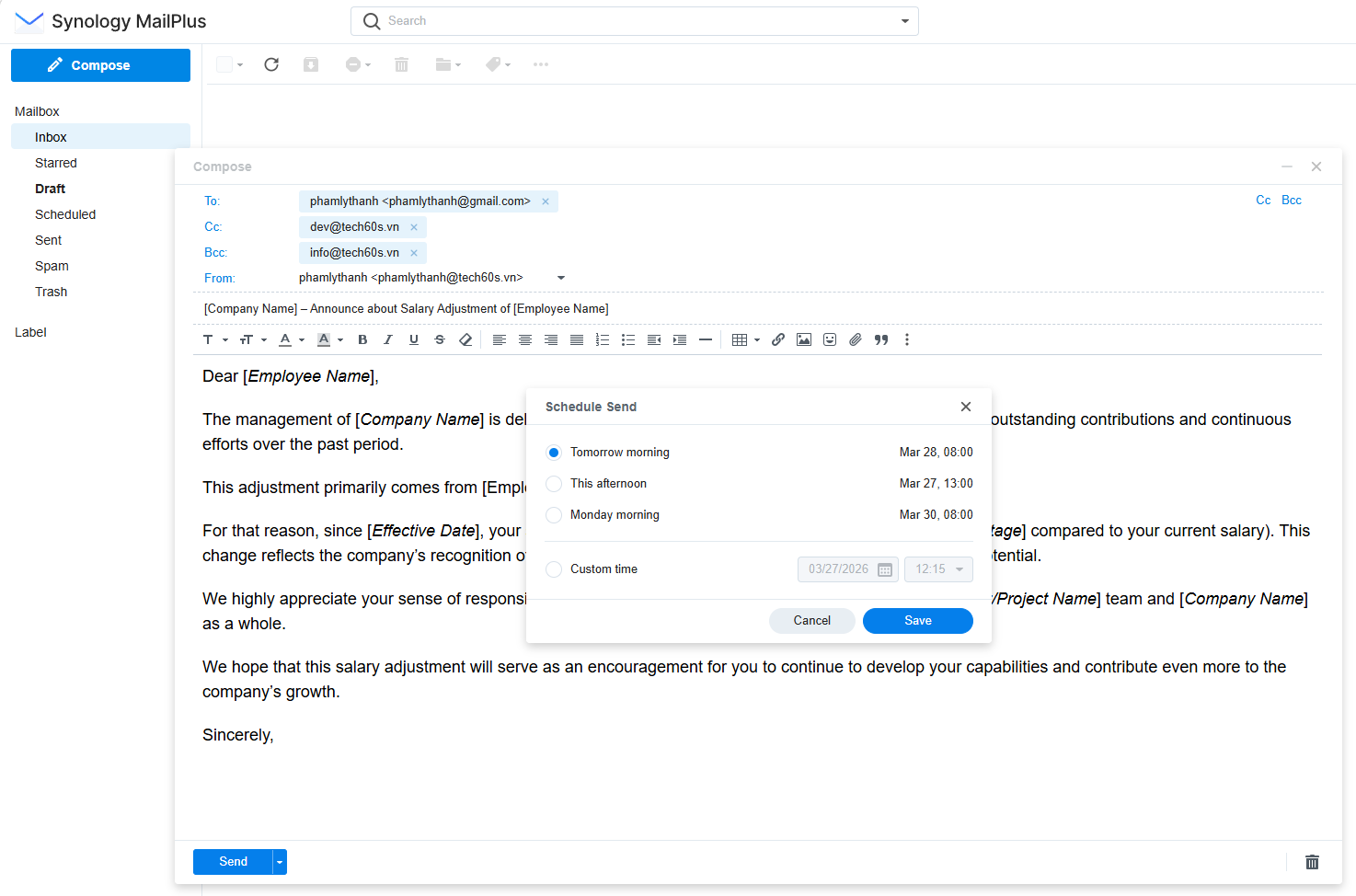Viewport: 1356px width, 896px height.
Task: Go to the Starred folder
Action: [x=56, y=163]
